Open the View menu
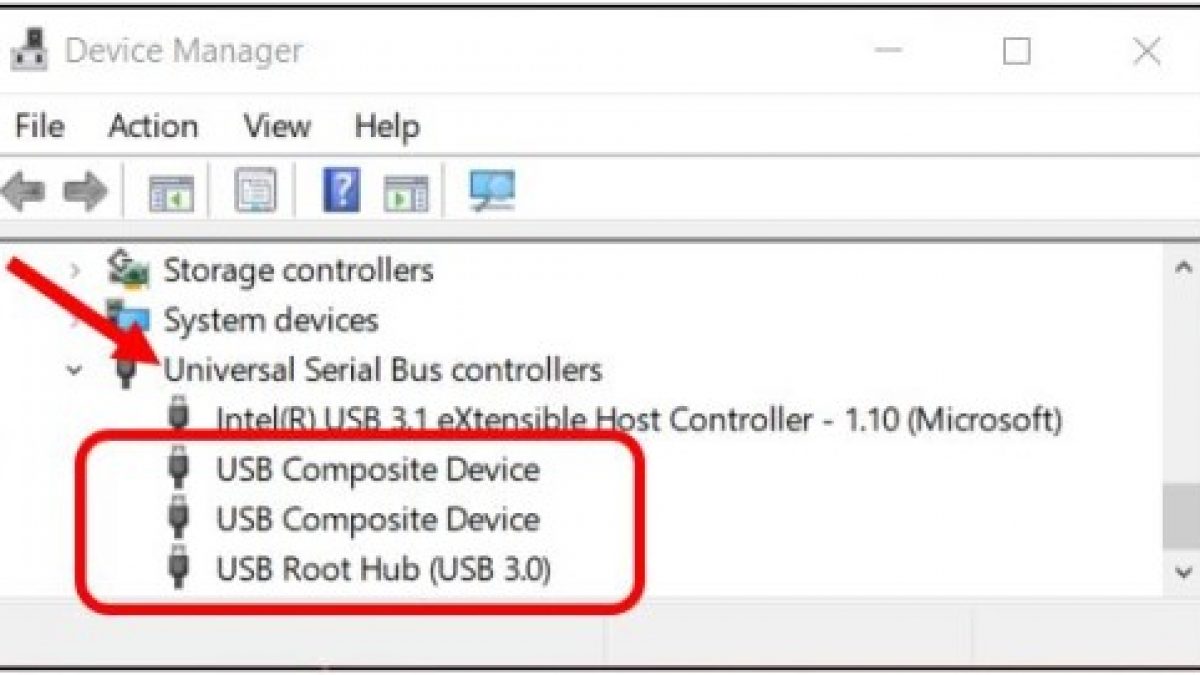Screen dimensions: 1200x675 [277, 127]
